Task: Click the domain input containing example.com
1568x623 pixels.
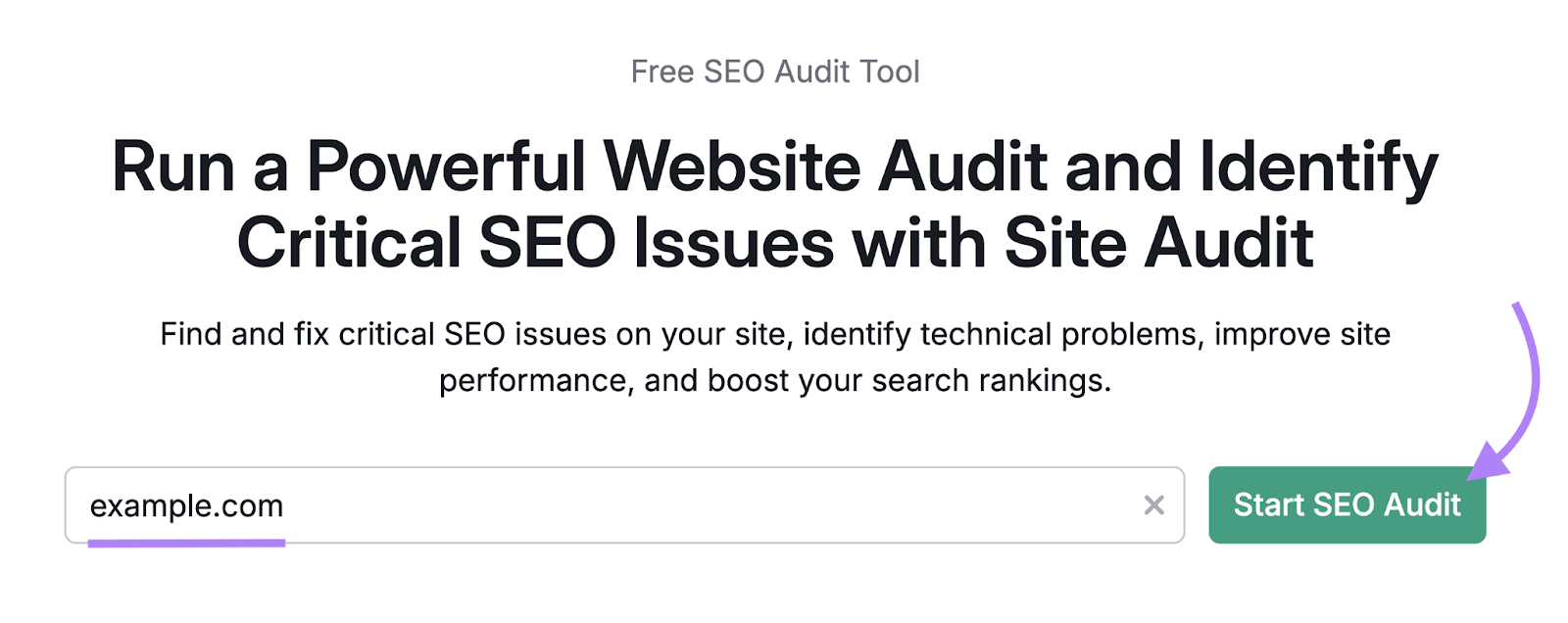Action: coord(588,505)
